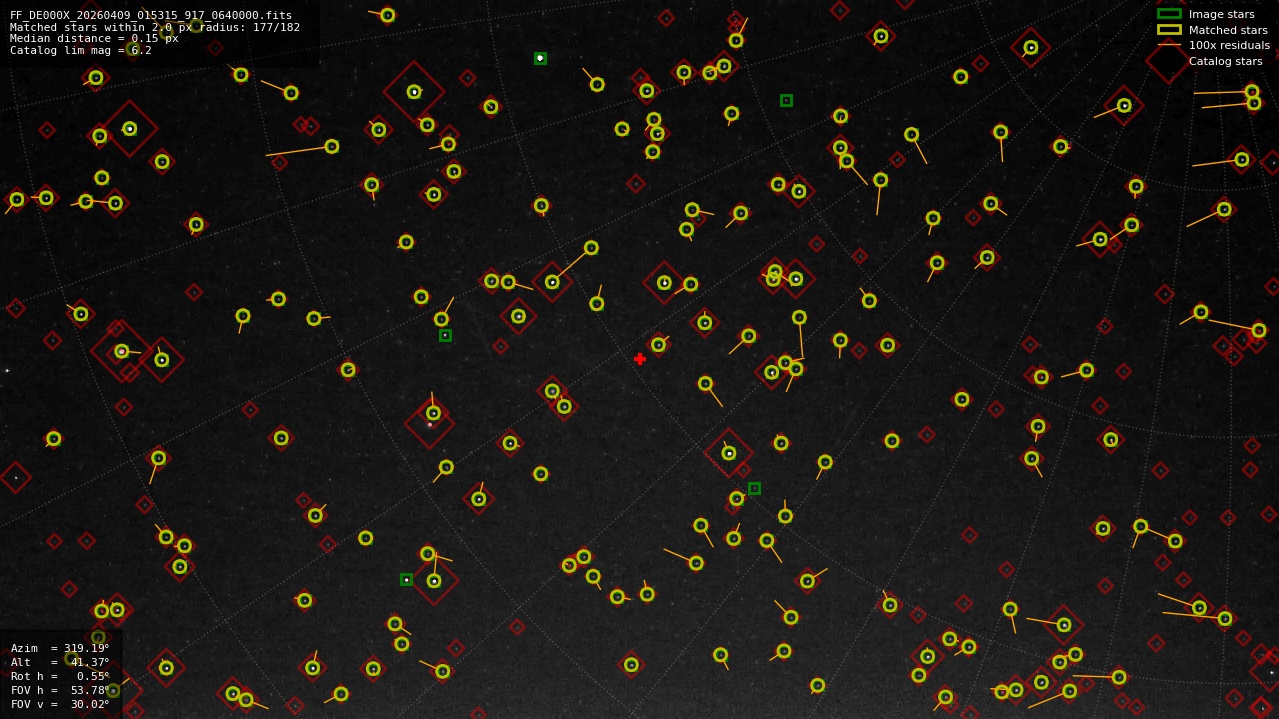This screenshot has height=719, width=1279.
Task: Click the 'FOV h = 53.78°' readout
Action: click(60, 690)
